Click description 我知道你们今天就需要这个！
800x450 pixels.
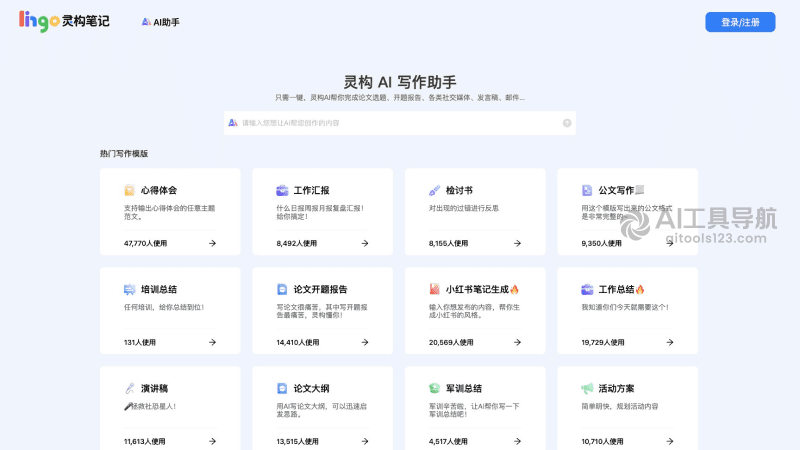(626, 307)
